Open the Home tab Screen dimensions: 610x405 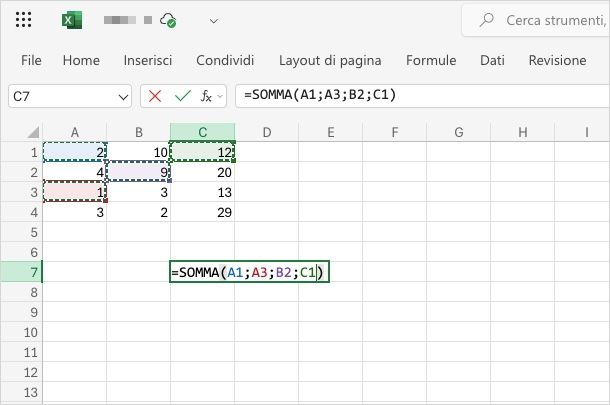click(x=81, y=60)
